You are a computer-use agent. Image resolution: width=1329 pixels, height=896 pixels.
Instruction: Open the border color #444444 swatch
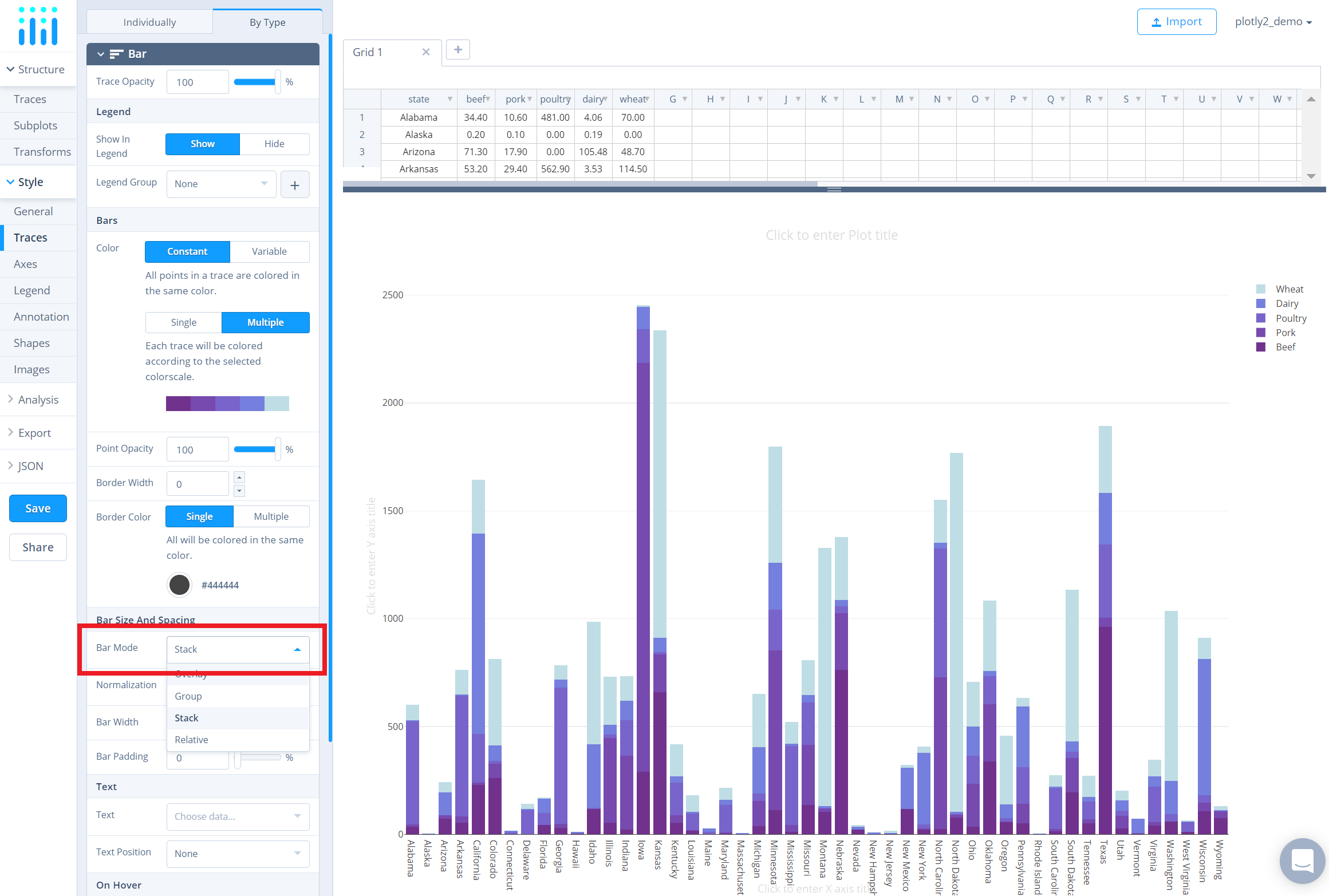179,585
